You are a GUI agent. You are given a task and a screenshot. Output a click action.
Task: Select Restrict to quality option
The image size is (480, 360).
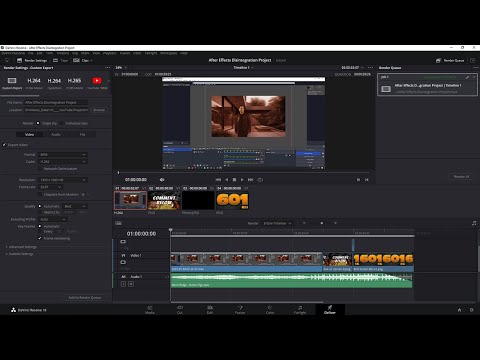click(x=40, y=212)
